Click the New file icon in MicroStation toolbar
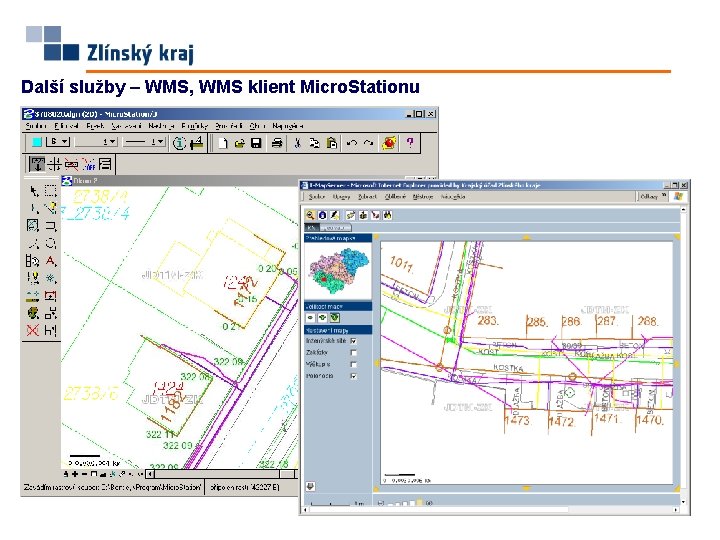This screenshot has width=720, height=540. pyautogui.click(x=223, y=143)
